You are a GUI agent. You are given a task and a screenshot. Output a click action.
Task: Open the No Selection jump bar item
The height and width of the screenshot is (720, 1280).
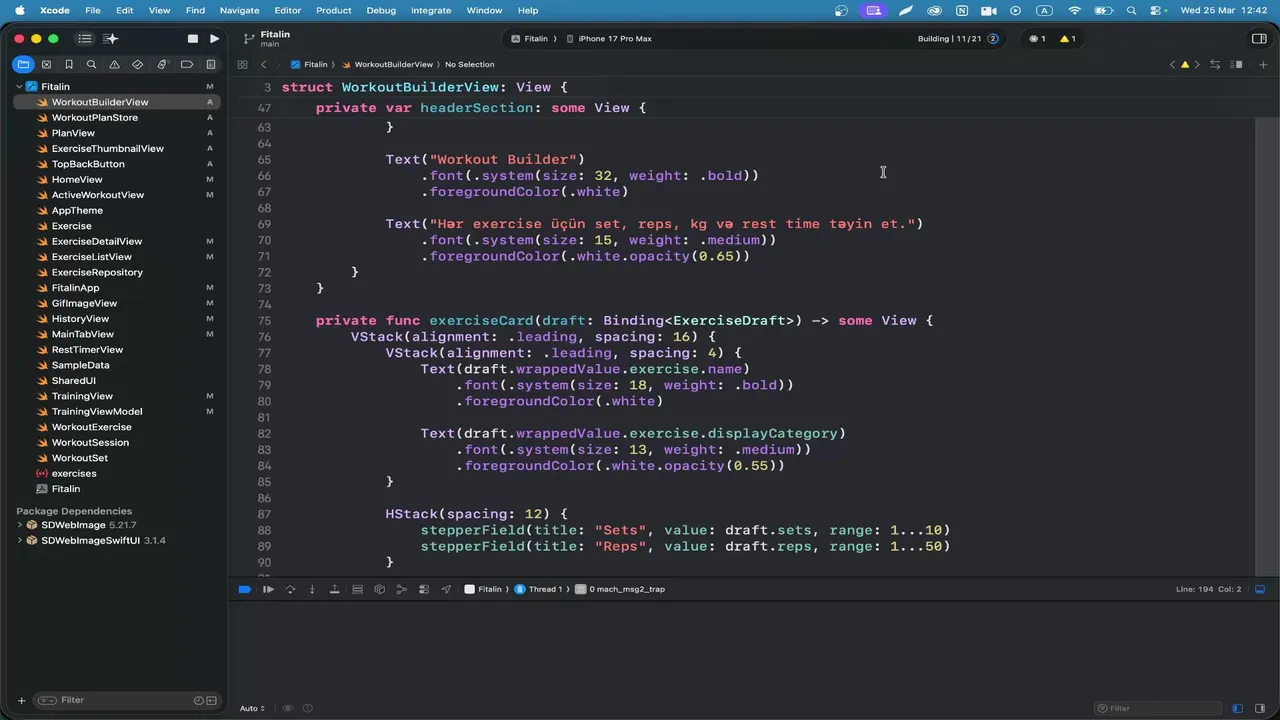[x=470, y=64]
